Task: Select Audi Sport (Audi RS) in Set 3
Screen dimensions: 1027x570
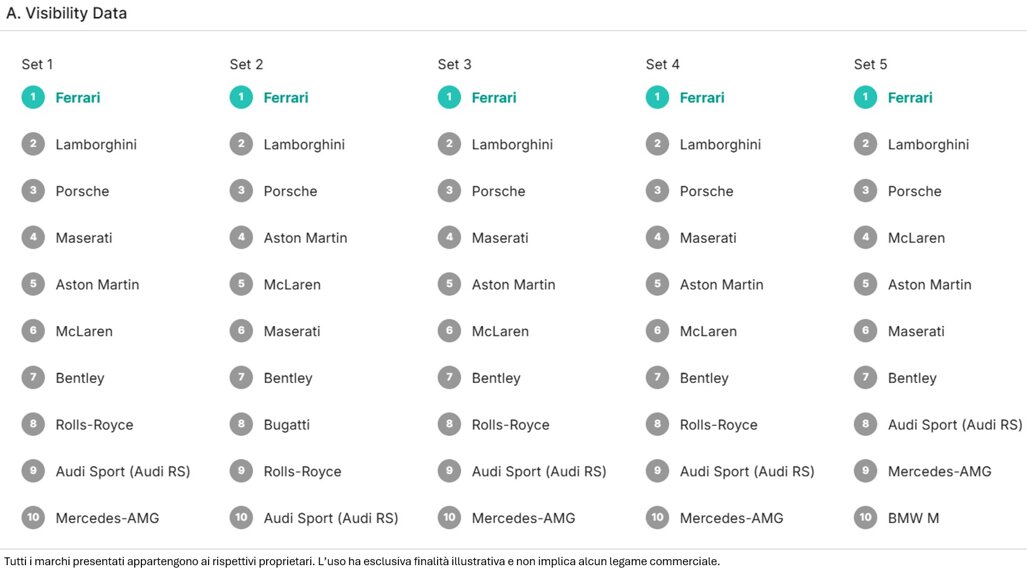Action: tap(539, 472)
